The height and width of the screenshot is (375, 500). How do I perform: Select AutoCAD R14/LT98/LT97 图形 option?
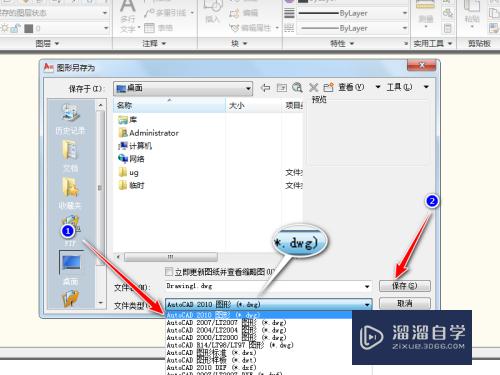point(230,345)
